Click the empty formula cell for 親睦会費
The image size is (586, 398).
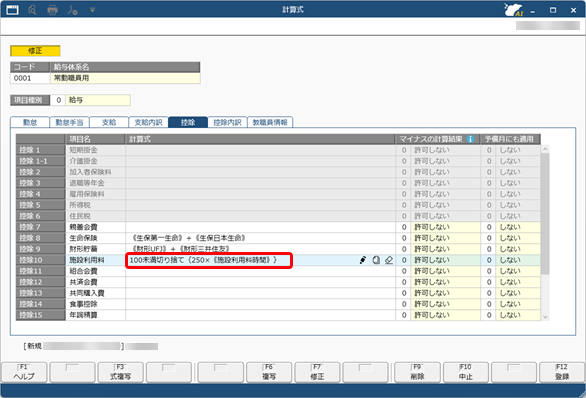pyautogui.click(x=260, y=227)
